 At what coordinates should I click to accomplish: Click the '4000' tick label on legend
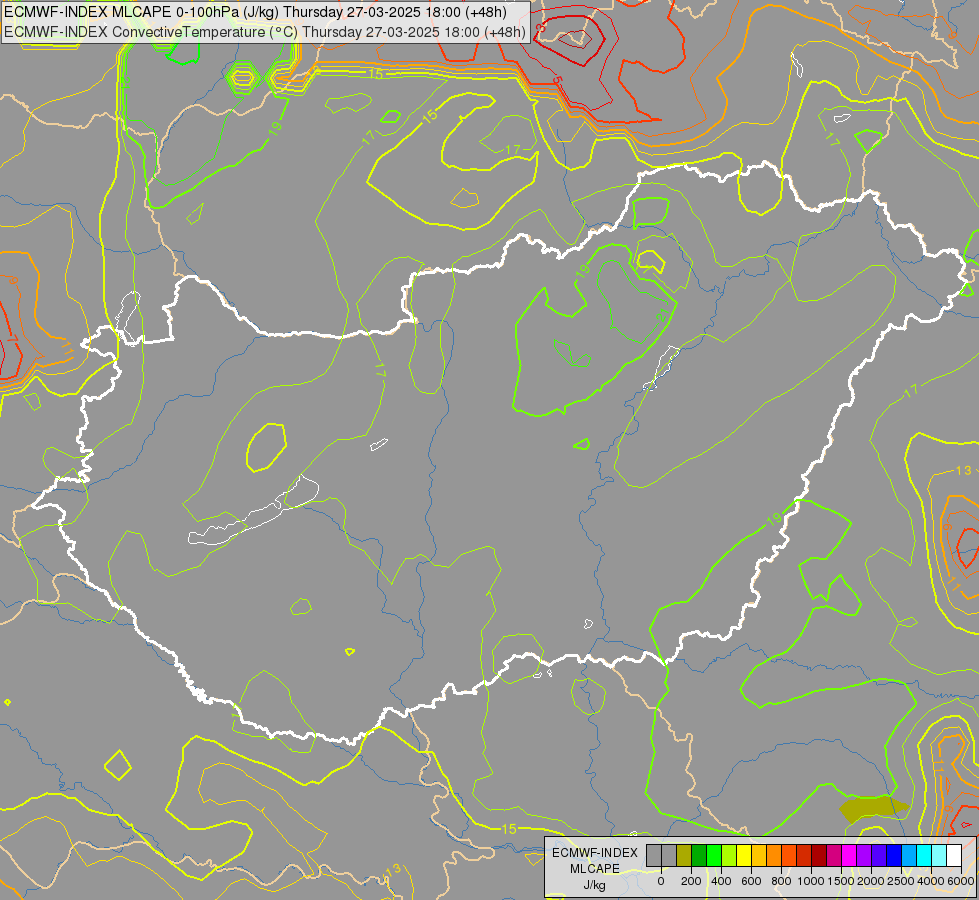pos(931,881)
